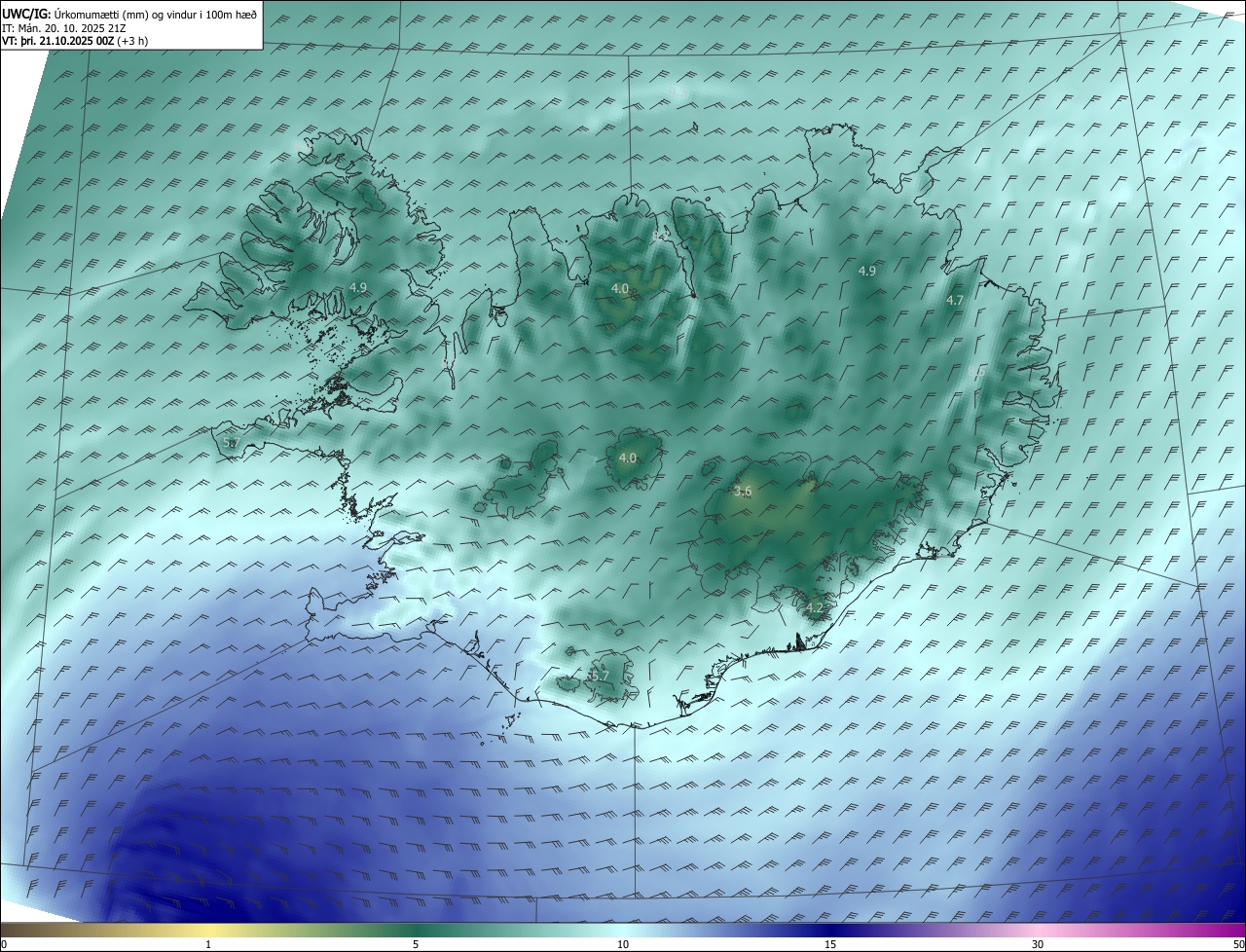Click the 4.7 value label
The image size is (1246, 952).
(955, 301)
